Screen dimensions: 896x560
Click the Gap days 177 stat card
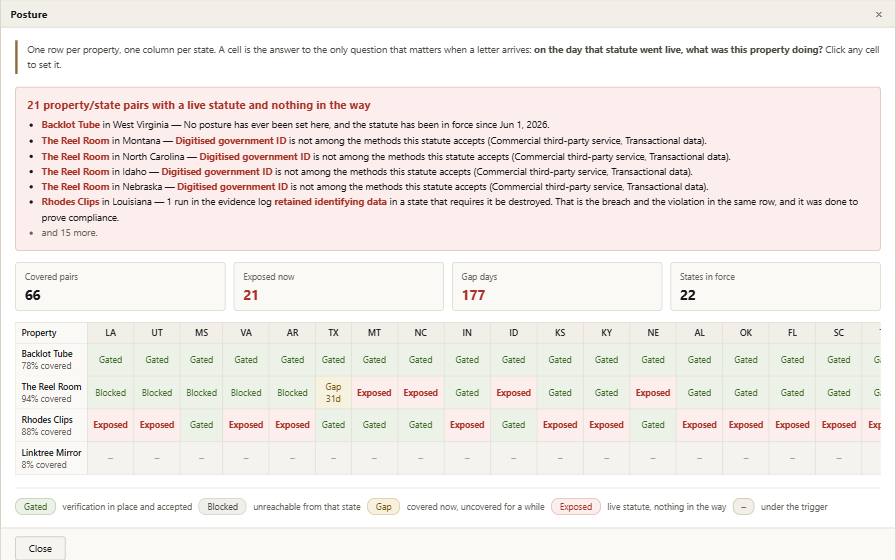(x=557, y=286)
